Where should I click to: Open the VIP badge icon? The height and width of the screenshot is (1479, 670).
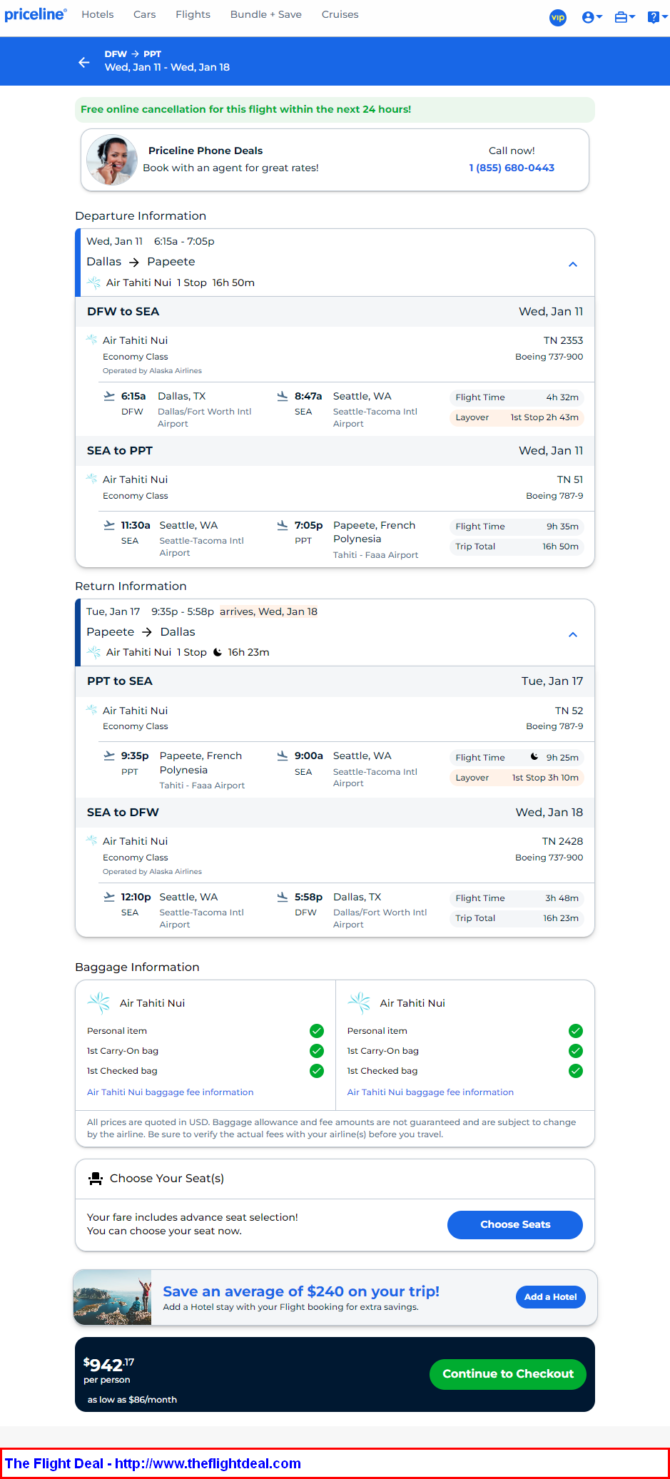[558, 17]
